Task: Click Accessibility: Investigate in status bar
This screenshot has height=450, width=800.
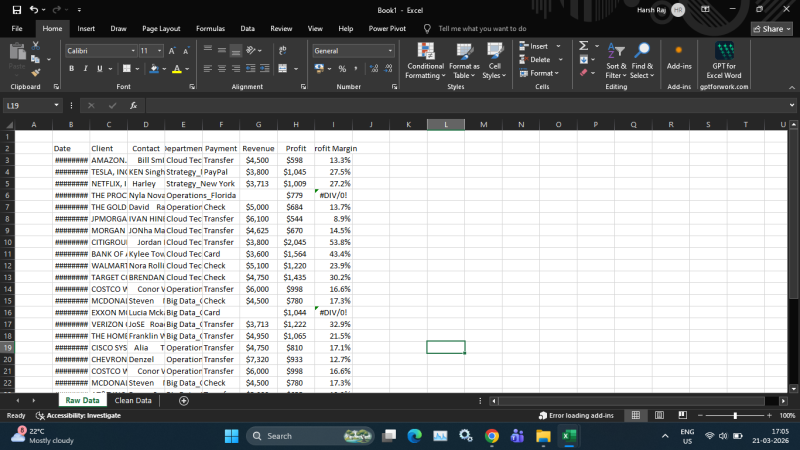Action: coord(77,415)
